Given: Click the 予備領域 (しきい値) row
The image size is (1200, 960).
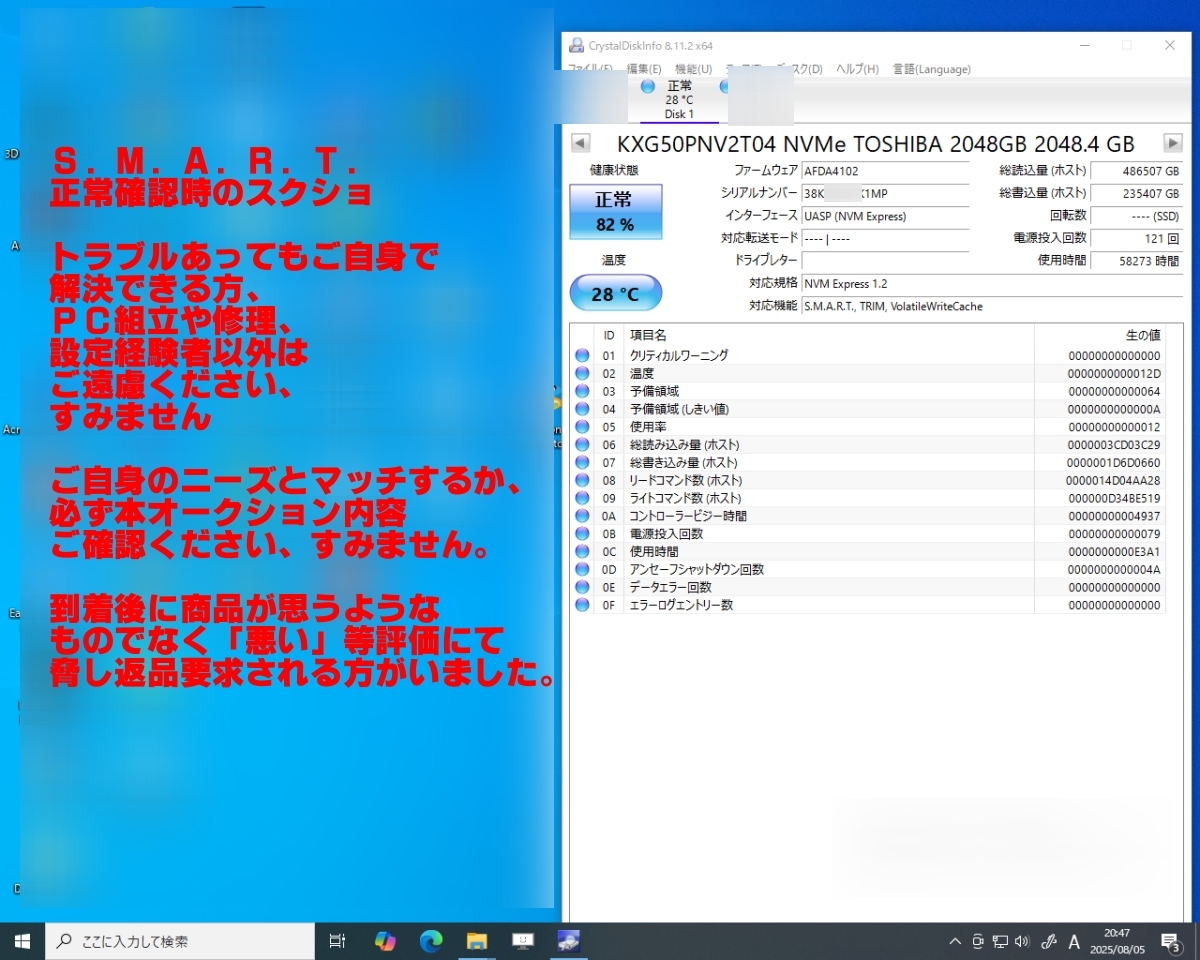Looking at the screenshot, I should coord(867,409).
